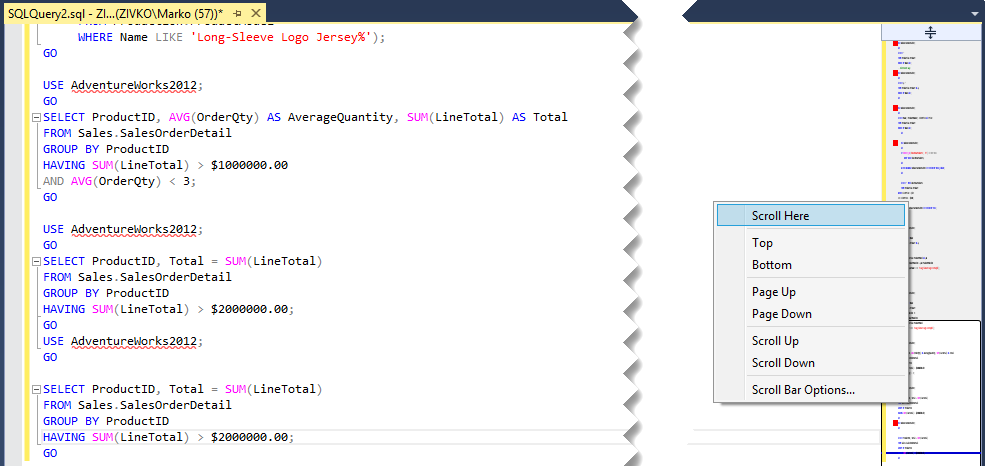Image resolution: width=985 pixels, height=466 pixels.
Task: Click the split editor handle above scrollbar
Action: tap(930, 33)
